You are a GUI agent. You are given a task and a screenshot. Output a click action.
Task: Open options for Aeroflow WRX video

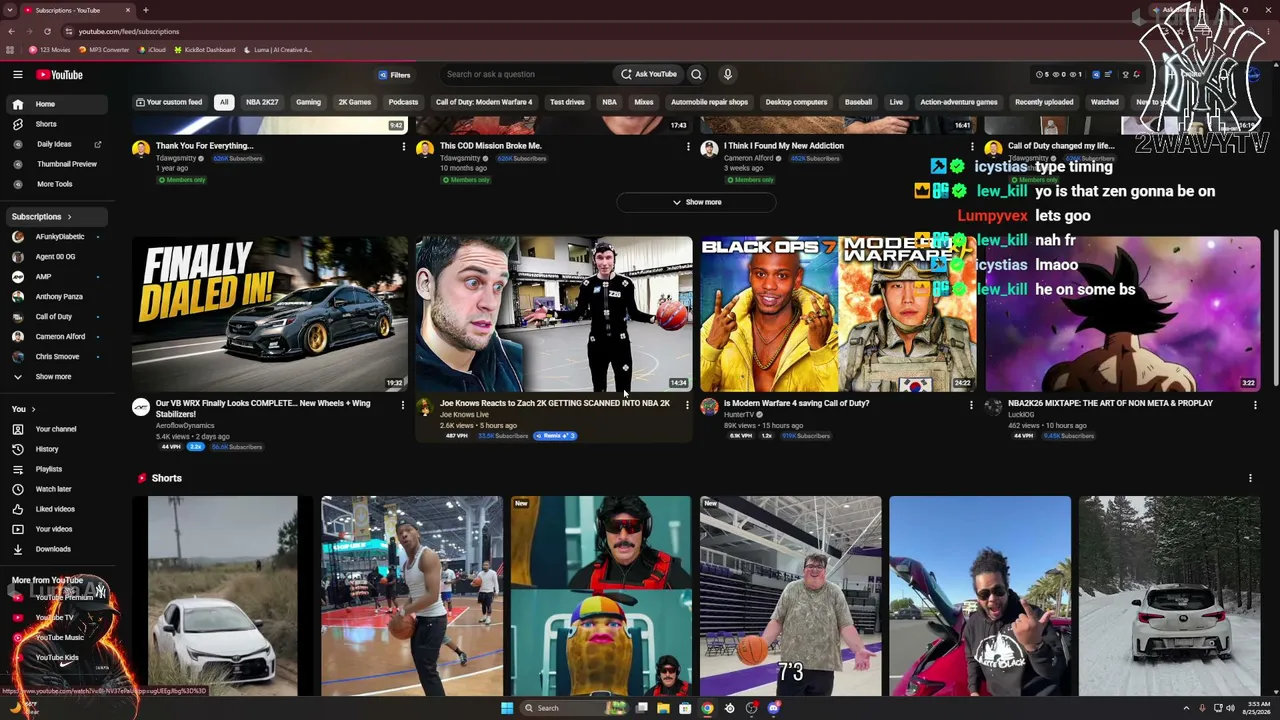[403, 405]
